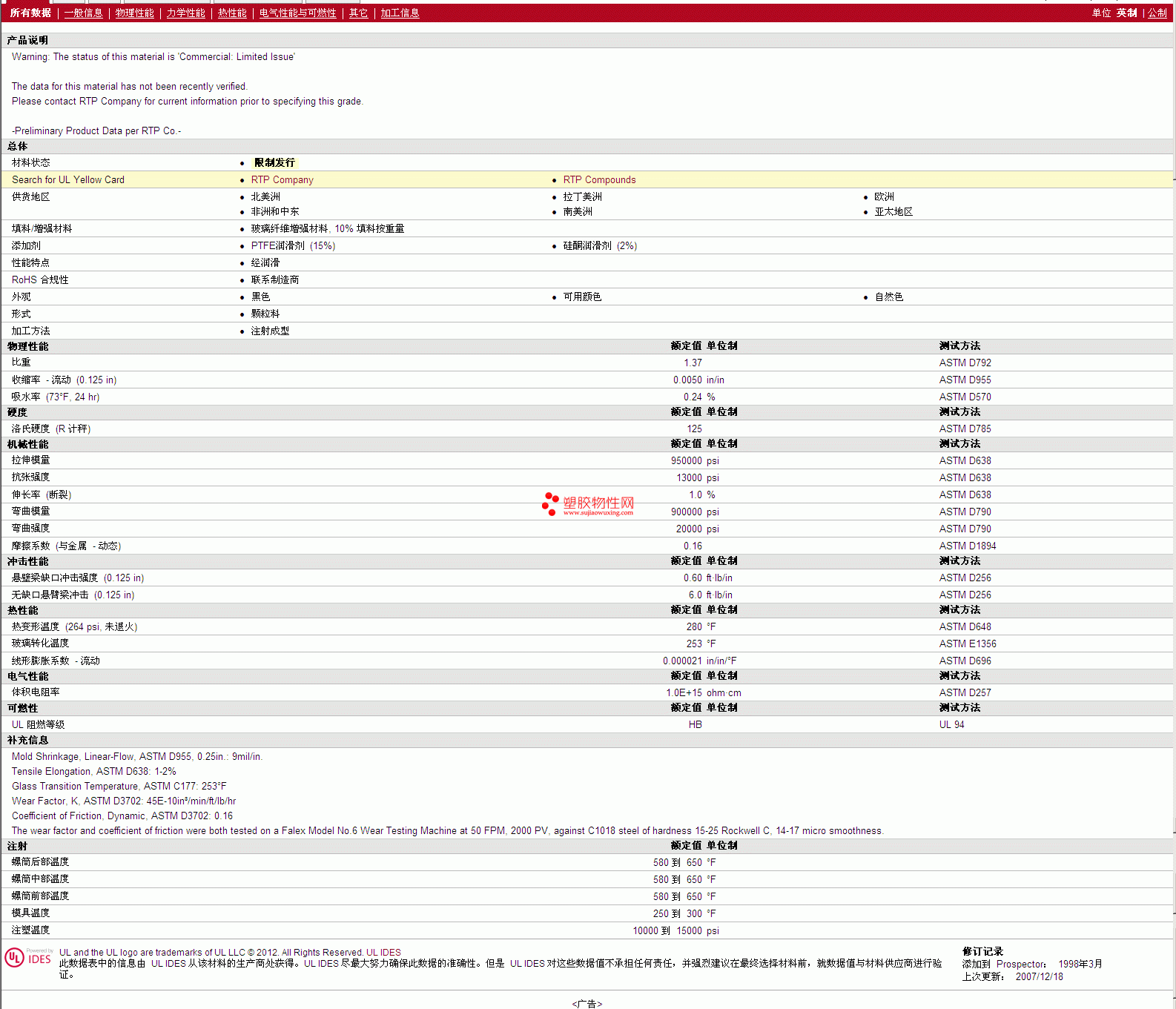Switch to the 物理性能 tab

click(x=134, y=13)
